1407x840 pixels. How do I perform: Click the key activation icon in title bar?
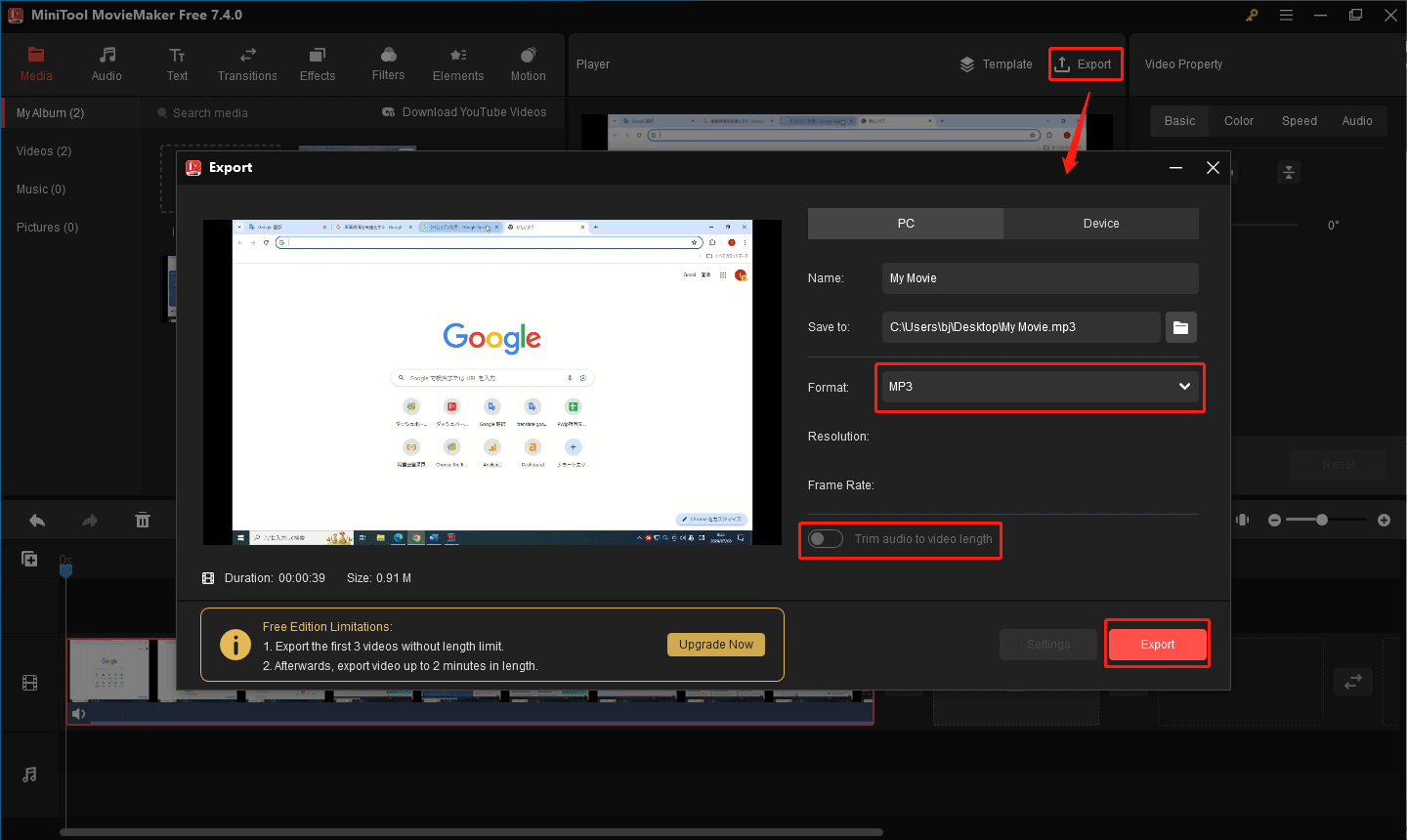1252,15
